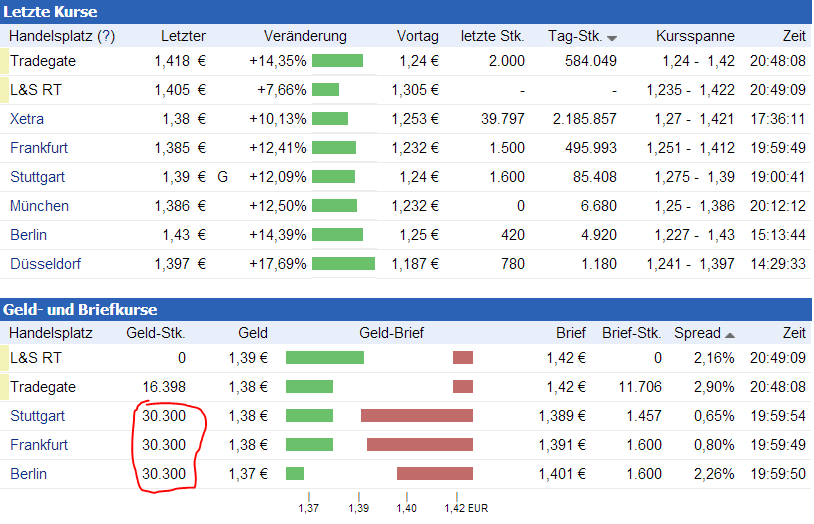
Task: Open the Xetra trading venue link
Action: click(x=27, y=119)
